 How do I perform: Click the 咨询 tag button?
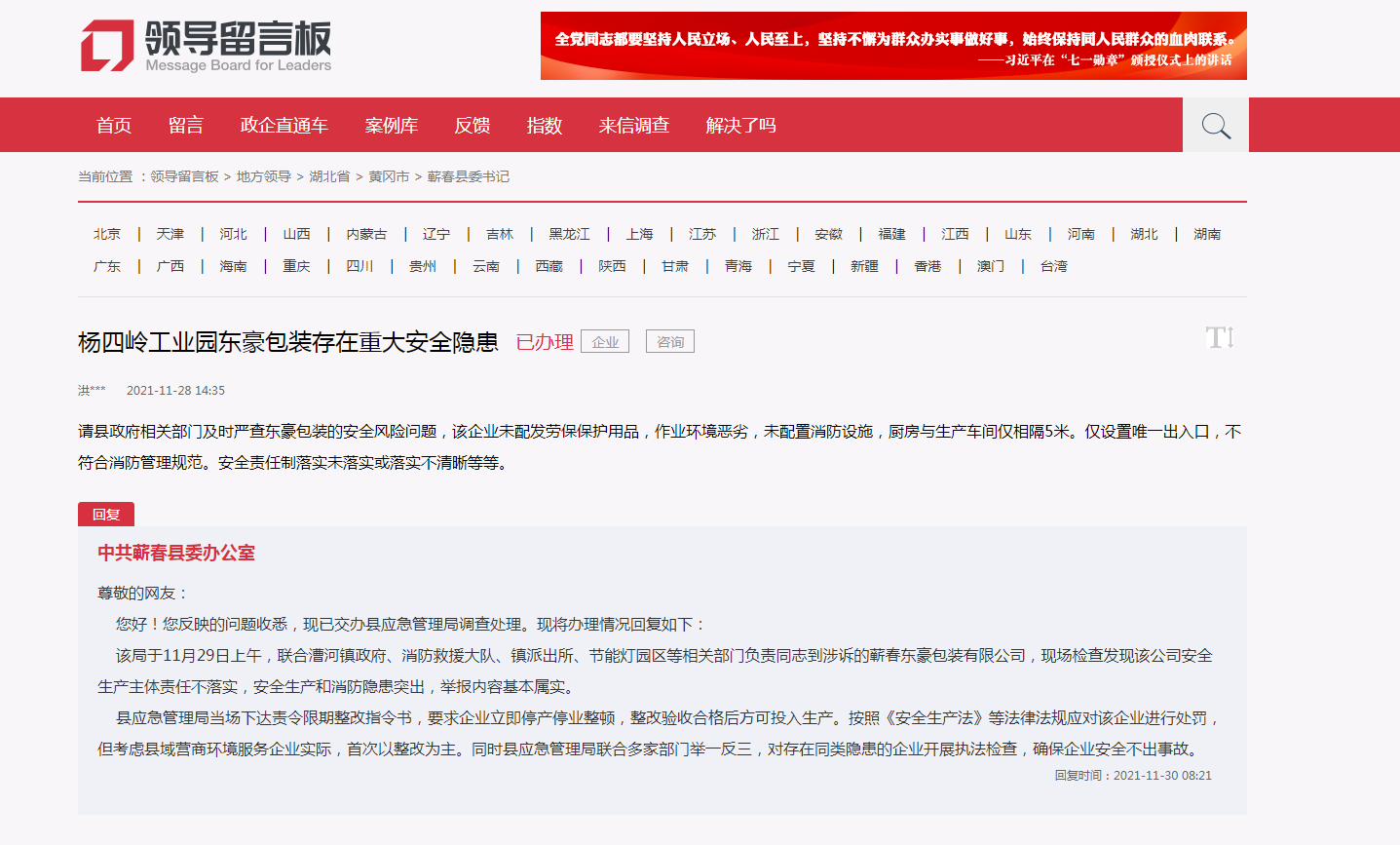tap(670, 342)
